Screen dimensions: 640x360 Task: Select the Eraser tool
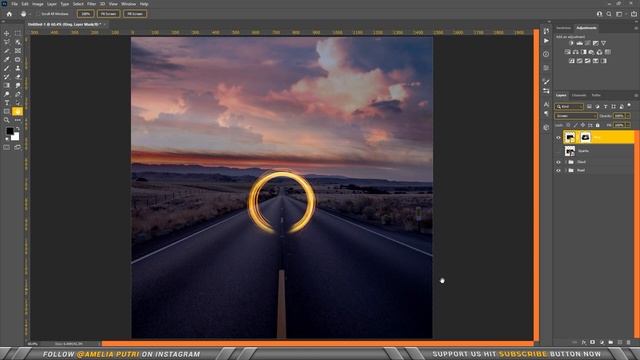click(x=18, y=77)
